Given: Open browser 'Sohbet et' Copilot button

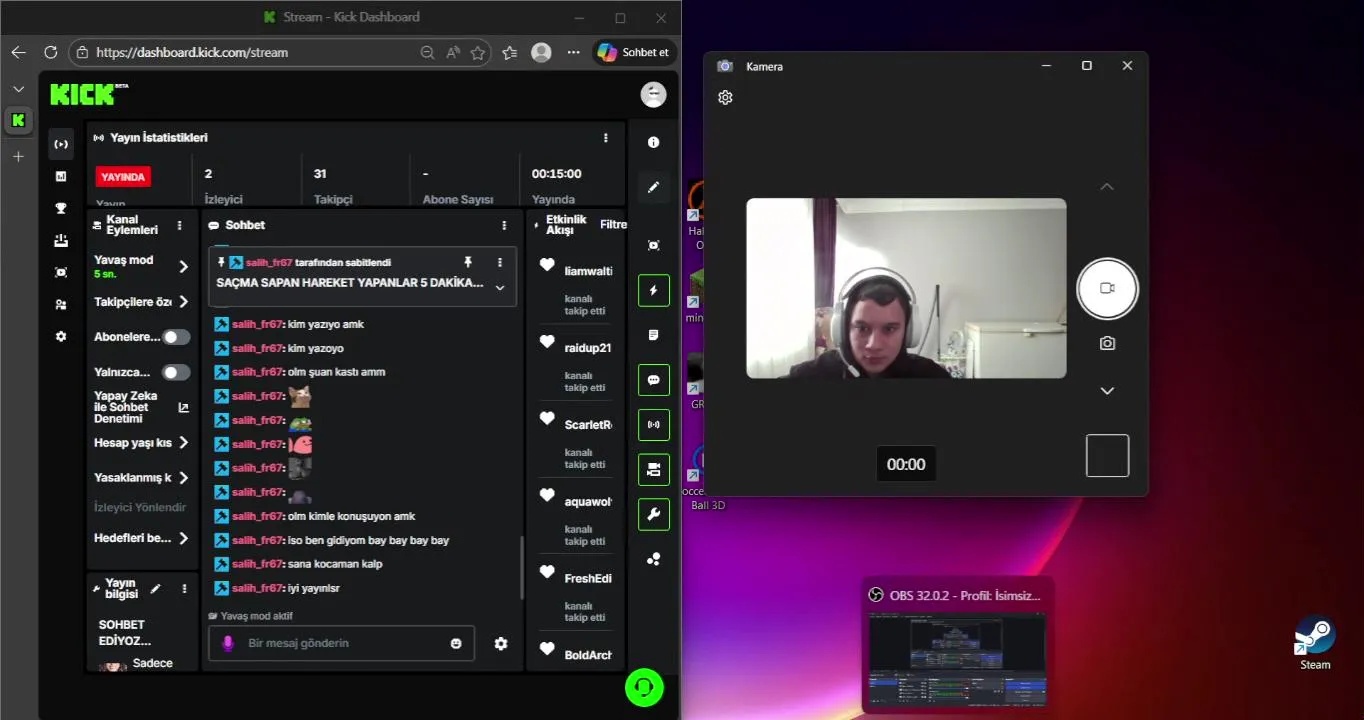Looking at the screenshot, I should (x=633, y=52).
